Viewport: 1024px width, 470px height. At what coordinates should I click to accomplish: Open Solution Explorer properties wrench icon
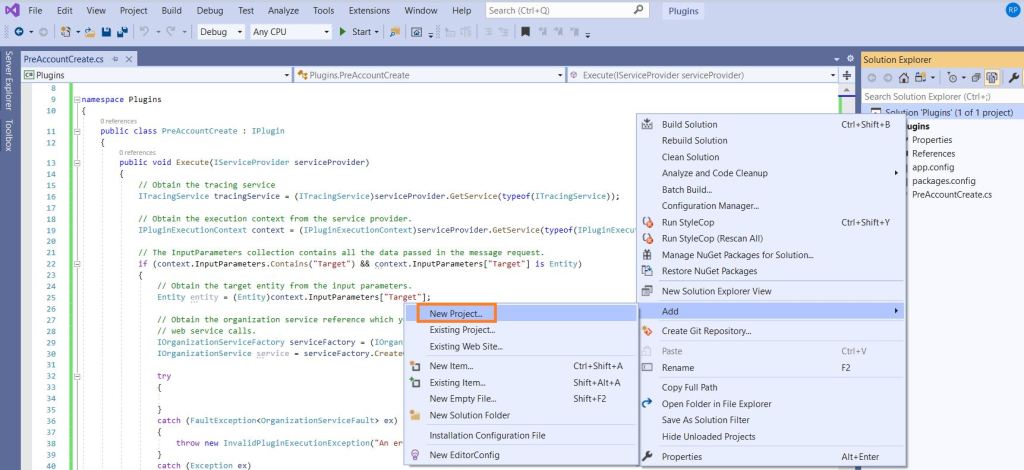[1014, 77]
